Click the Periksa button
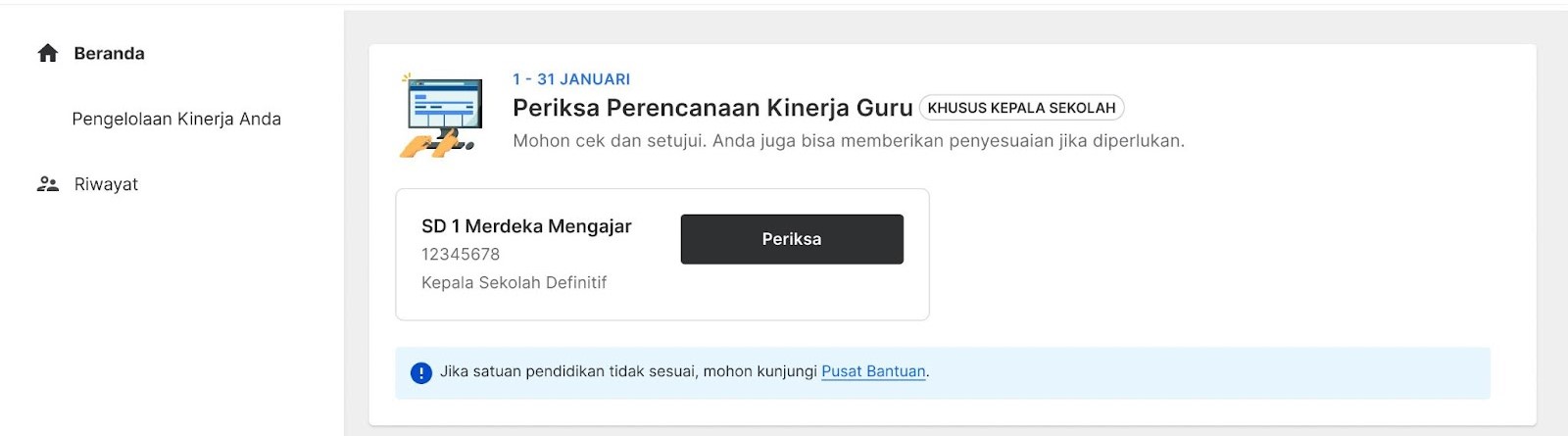This screenshot has width=1568, height=436. click(x=792, y=239)
